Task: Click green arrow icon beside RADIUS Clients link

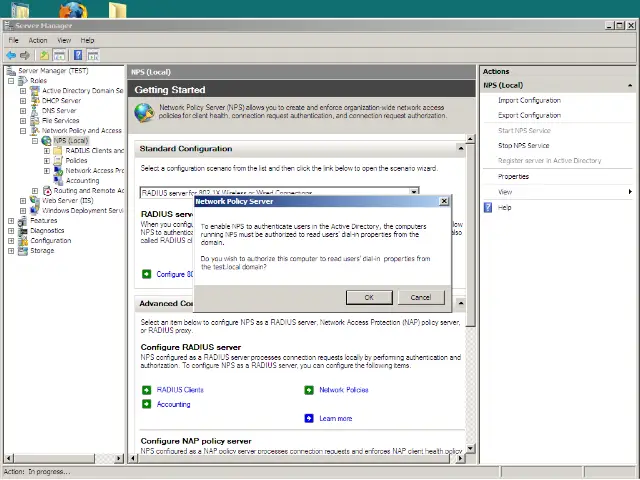Action: coord(147,390)
